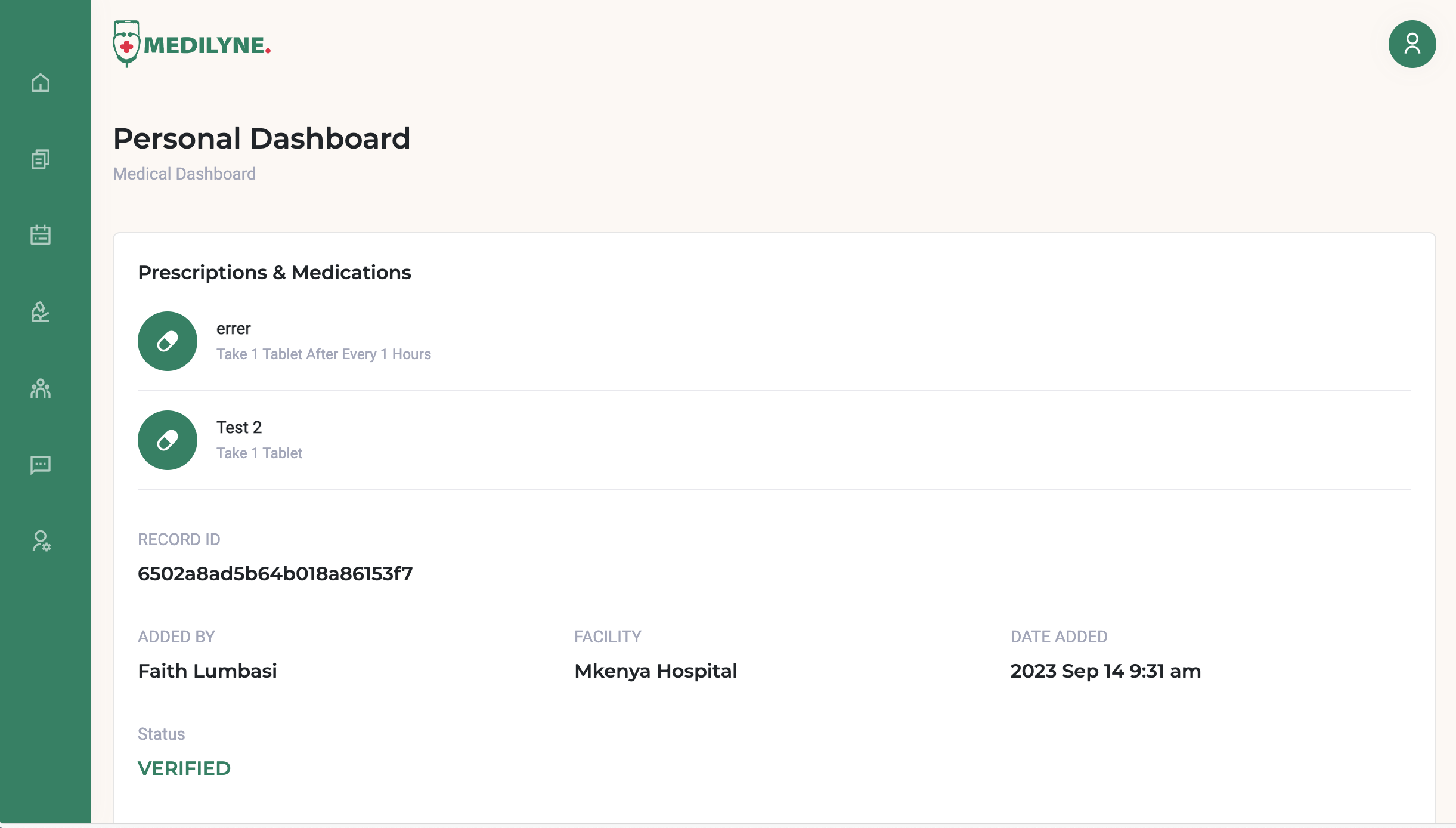Click the Mkenya Hospital facility name

point(656,671)
